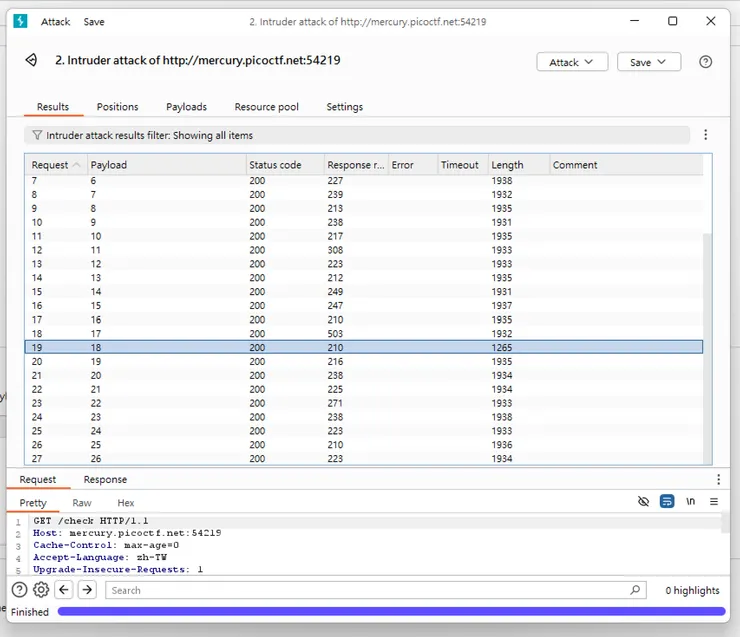Go to previous search match arrow

(64, 590)
